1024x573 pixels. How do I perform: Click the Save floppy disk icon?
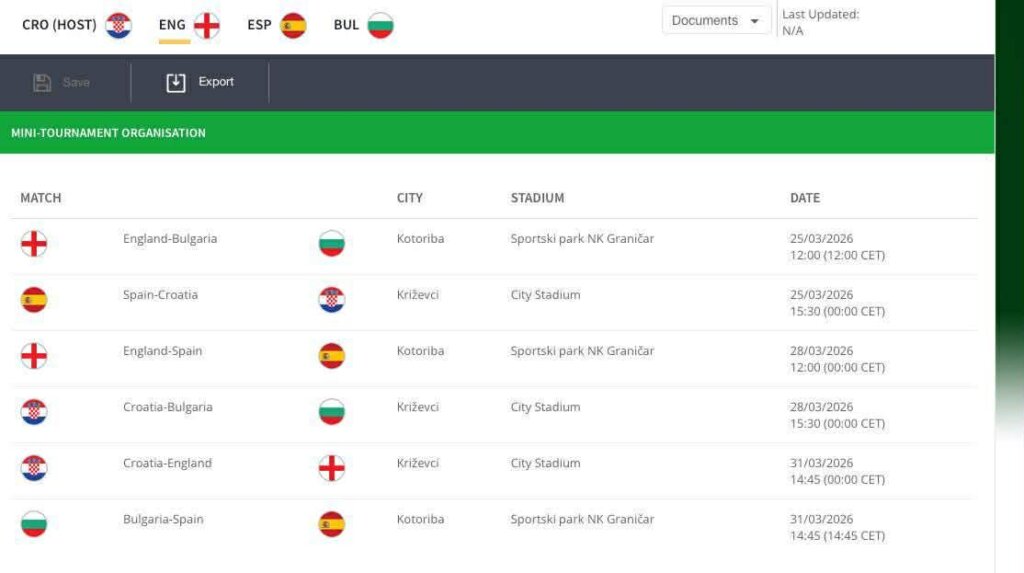(x=42, y=83)
